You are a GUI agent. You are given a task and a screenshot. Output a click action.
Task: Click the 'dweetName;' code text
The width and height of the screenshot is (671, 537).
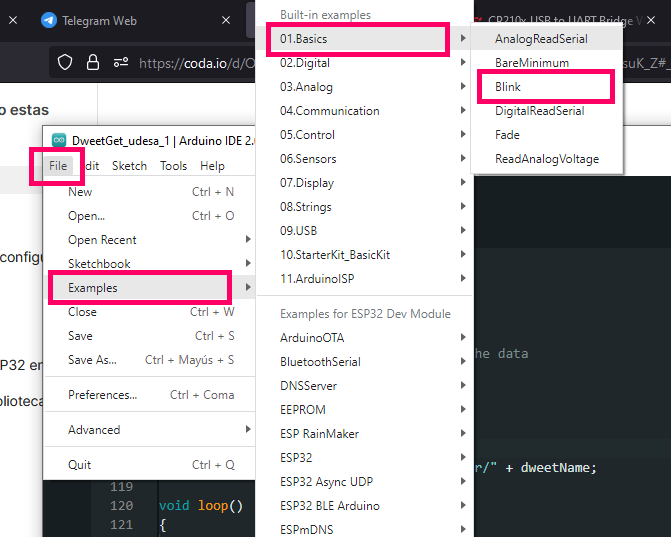coord(558,467)
